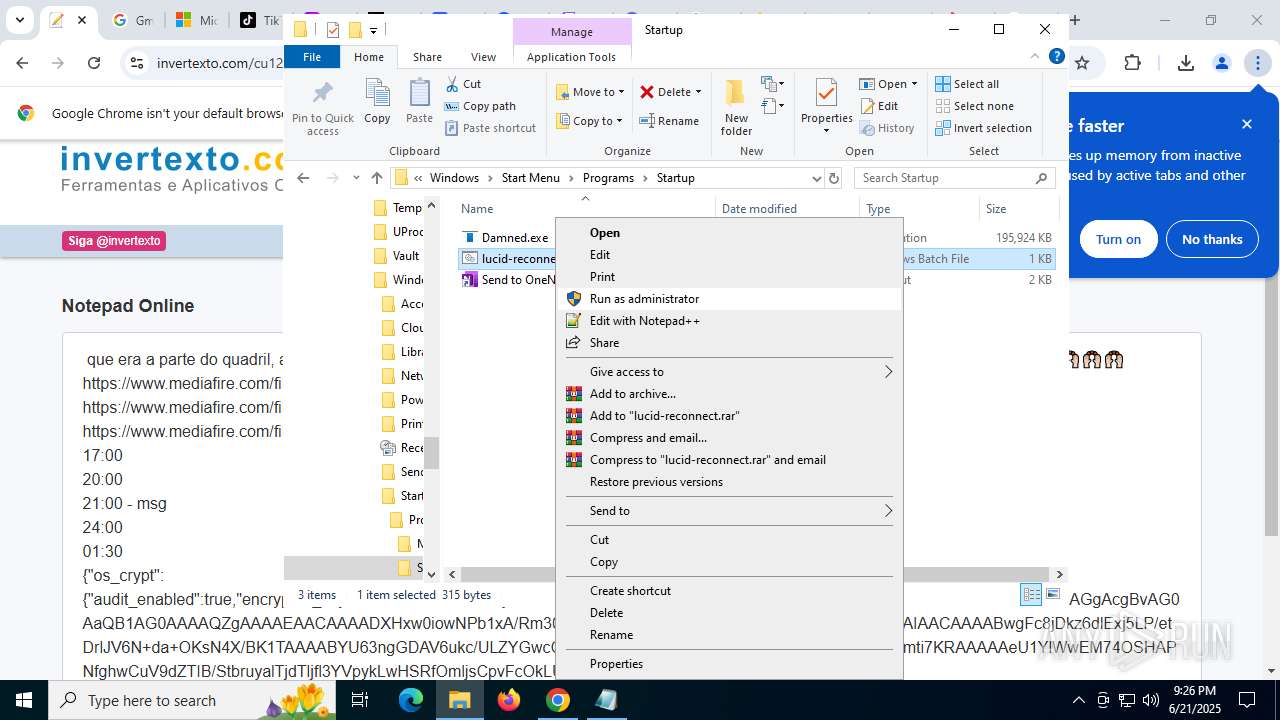Click Siga @invertexto button
The width and height of the screenshot is (1280, 720).
[114, 241]
